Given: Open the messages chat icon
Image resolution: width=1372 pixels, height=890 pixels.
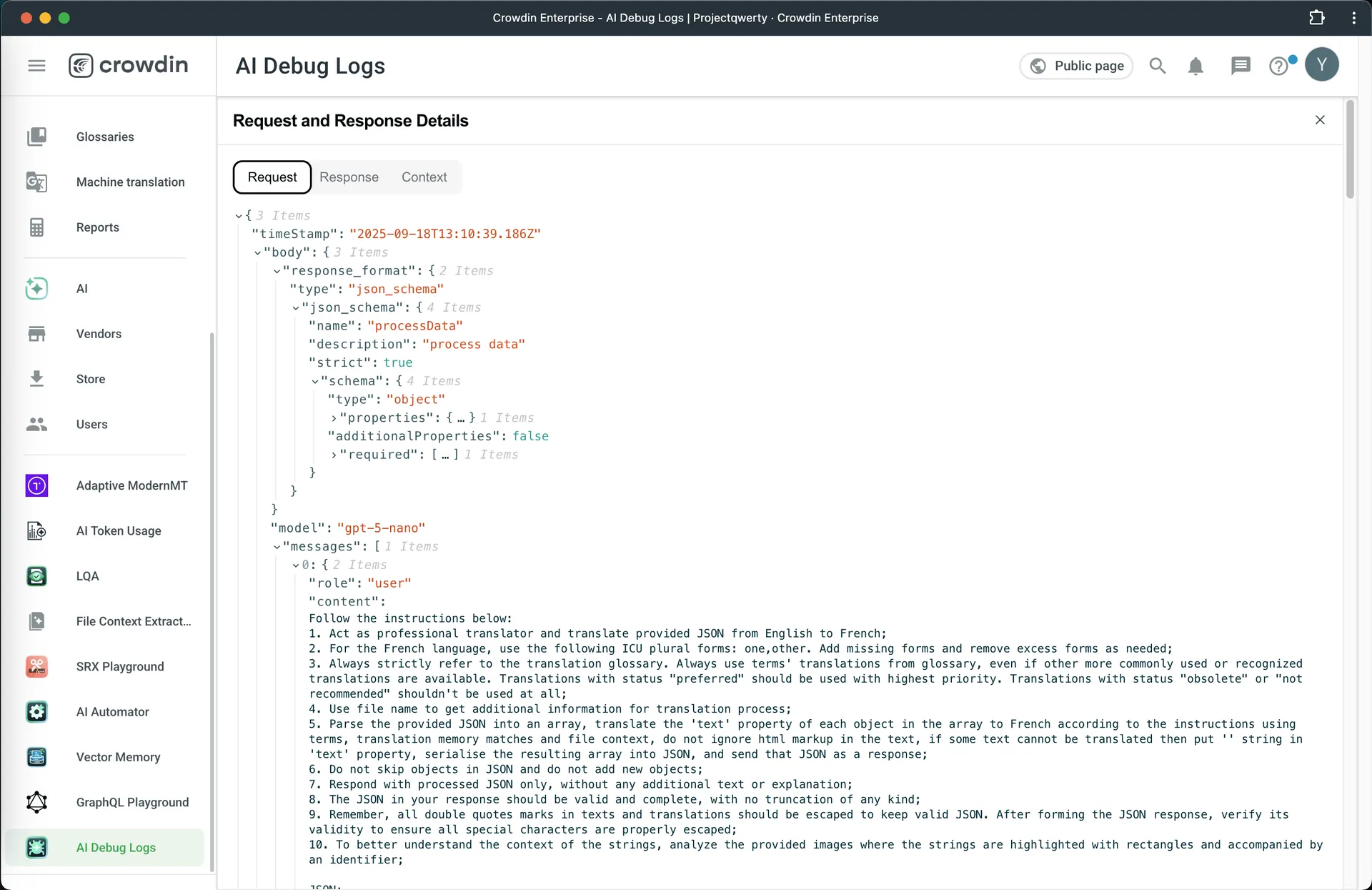Looking at the screenshot, I should pos(1241,66).
